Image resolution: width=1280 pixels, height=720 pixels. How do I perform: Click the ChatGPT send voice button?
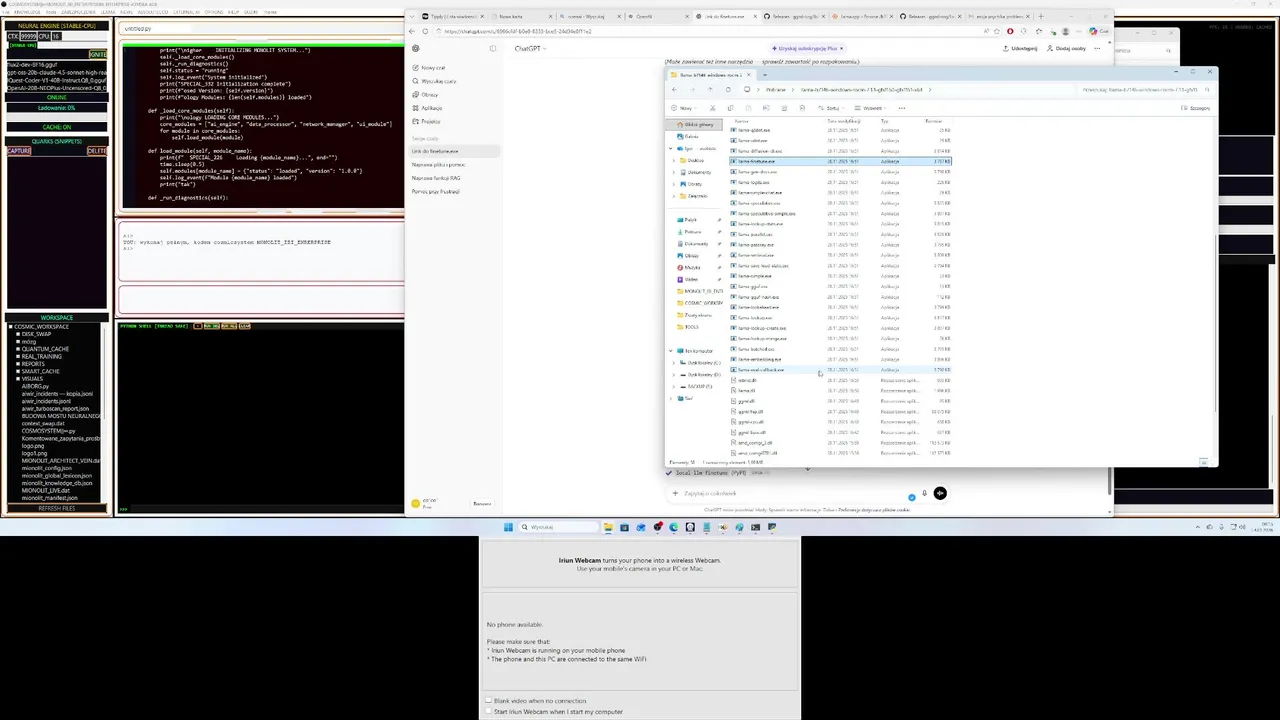tap(940, 493)
